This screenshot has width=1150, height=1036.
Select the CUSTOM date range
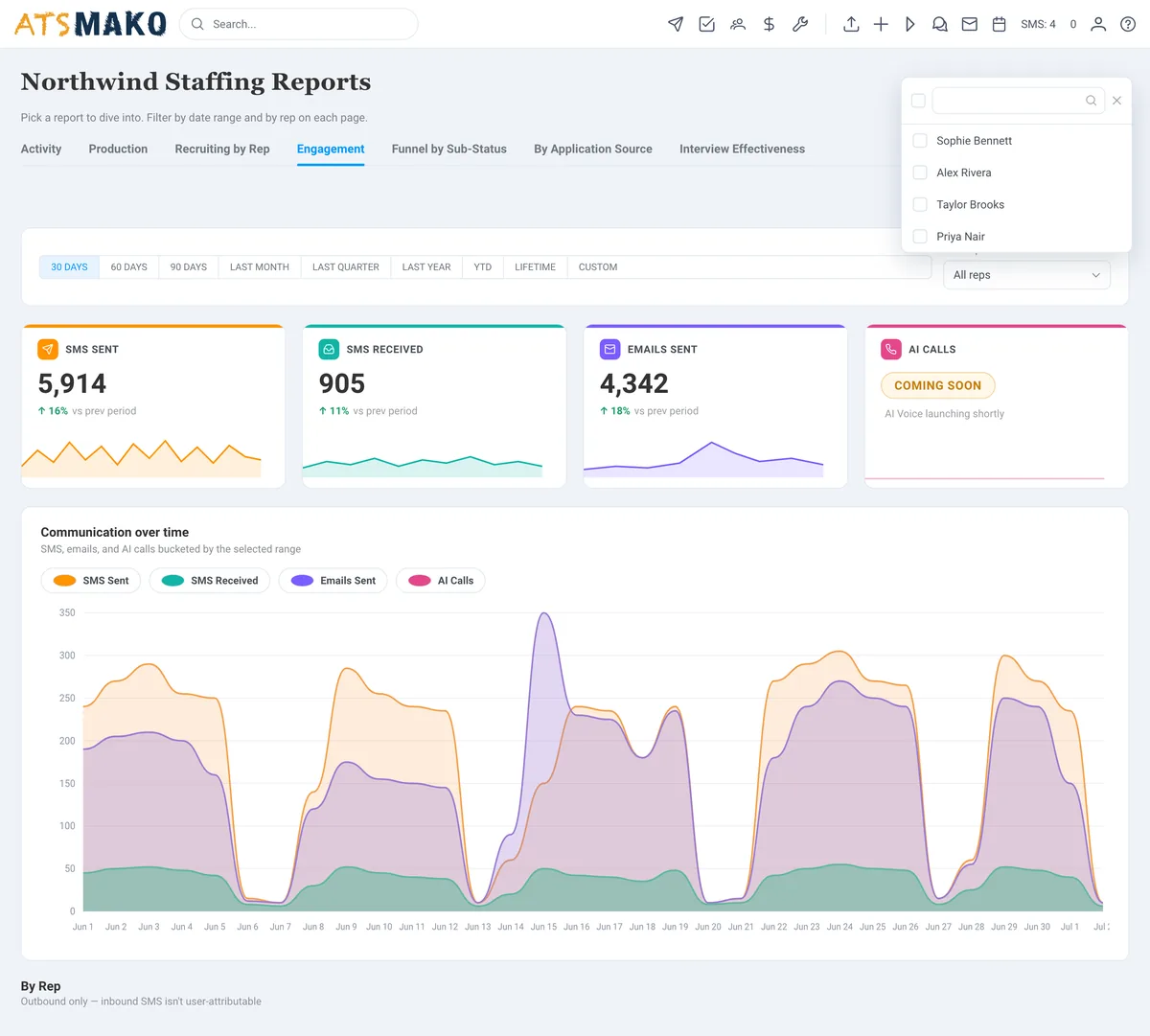pos(598,267)
